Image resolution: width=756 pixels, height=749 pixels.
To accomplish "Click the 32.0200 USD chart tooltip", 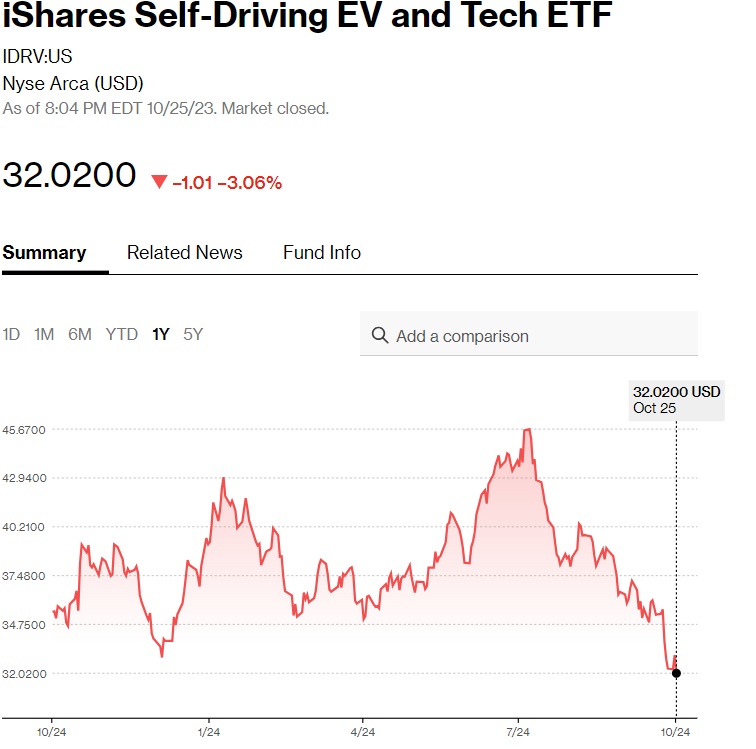I will (676, 399).
